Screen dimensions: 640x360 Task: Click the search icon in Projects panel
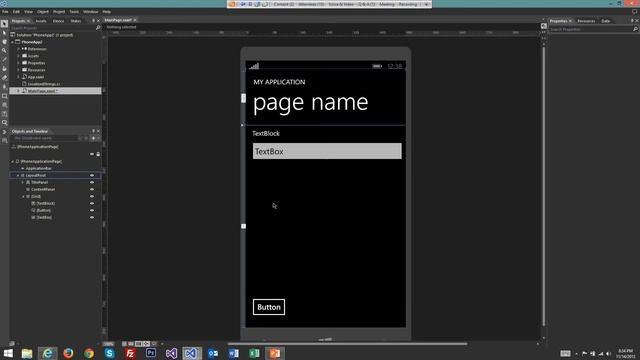[98, 28]
